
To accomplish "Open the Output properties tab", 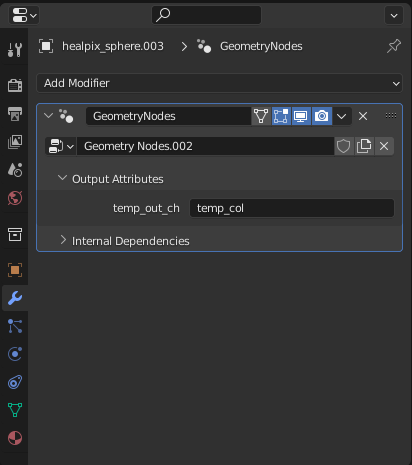I will [x=15, y=114].
